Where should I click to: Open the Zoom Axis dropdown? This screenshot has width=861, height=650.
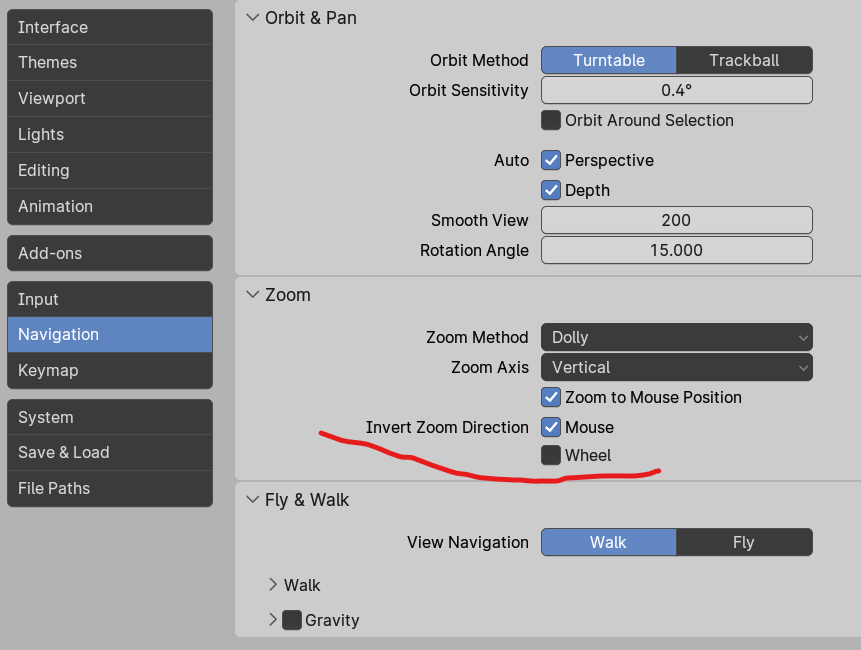click(x=676, y=367)
